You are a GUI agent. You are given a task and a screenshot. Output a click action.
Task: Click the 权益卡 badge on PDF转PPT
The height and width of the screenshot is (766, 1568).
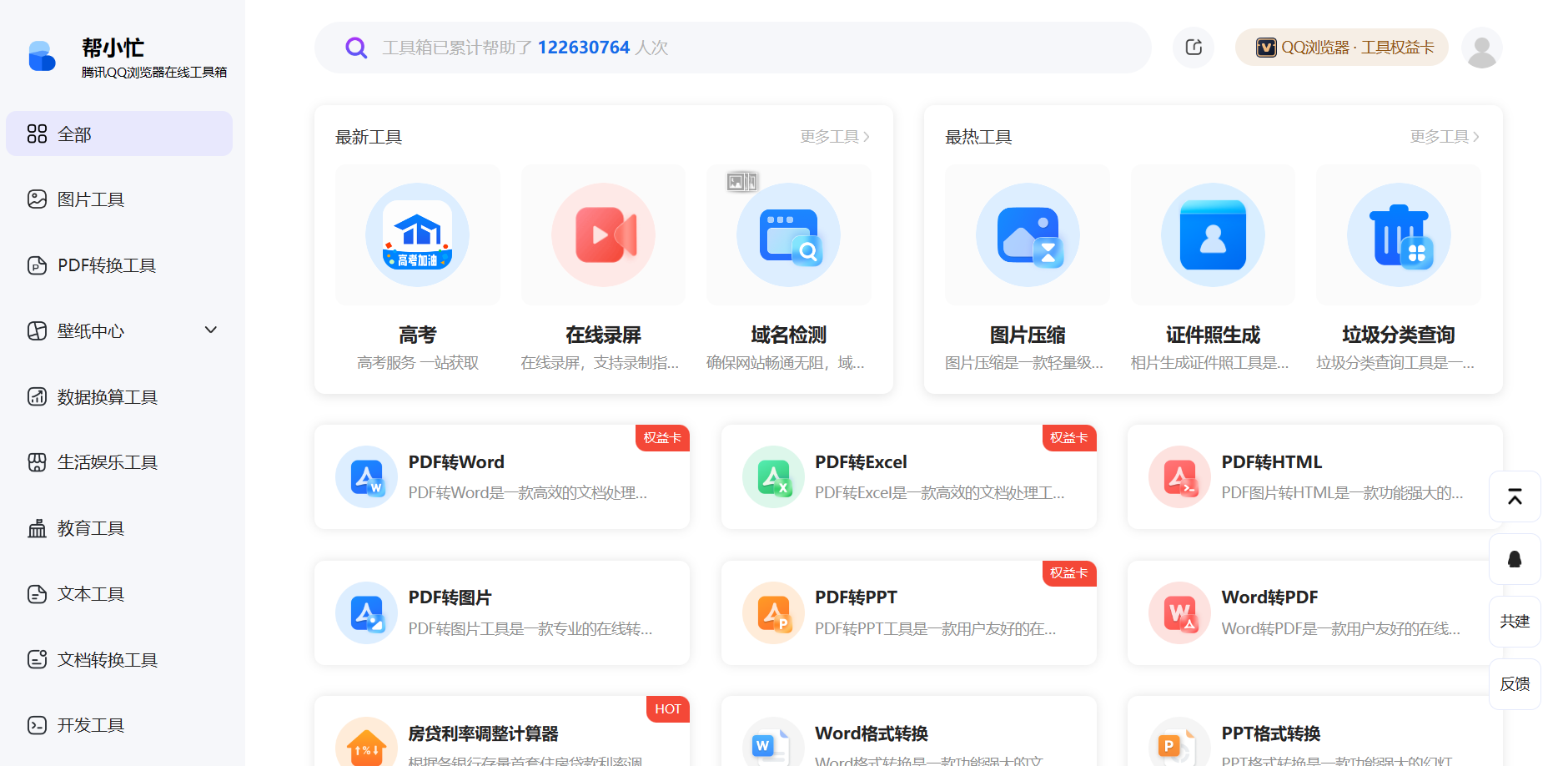1069,573
